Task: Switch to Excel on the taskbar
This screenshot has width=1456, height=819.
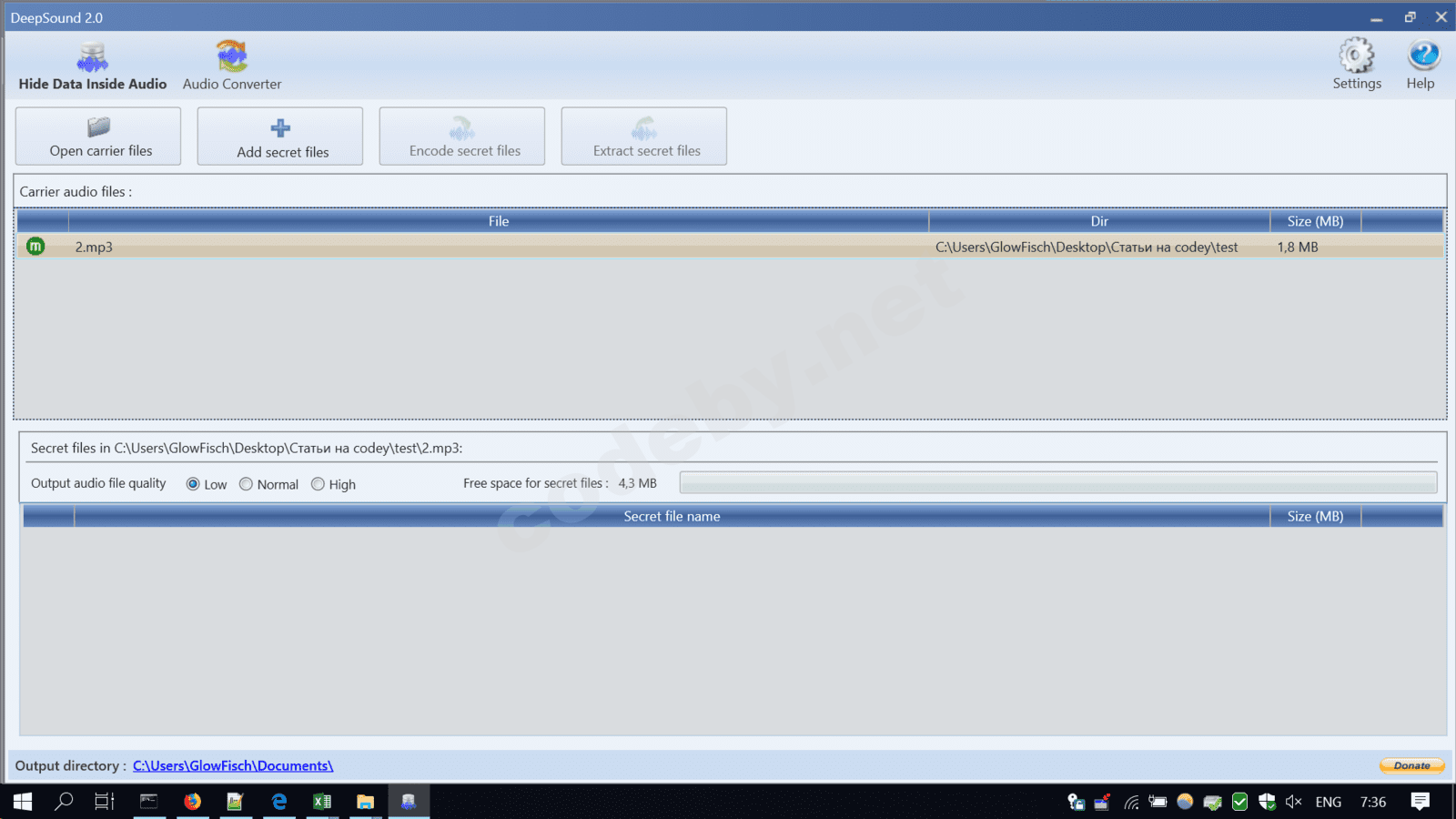Action: point(322,802)
